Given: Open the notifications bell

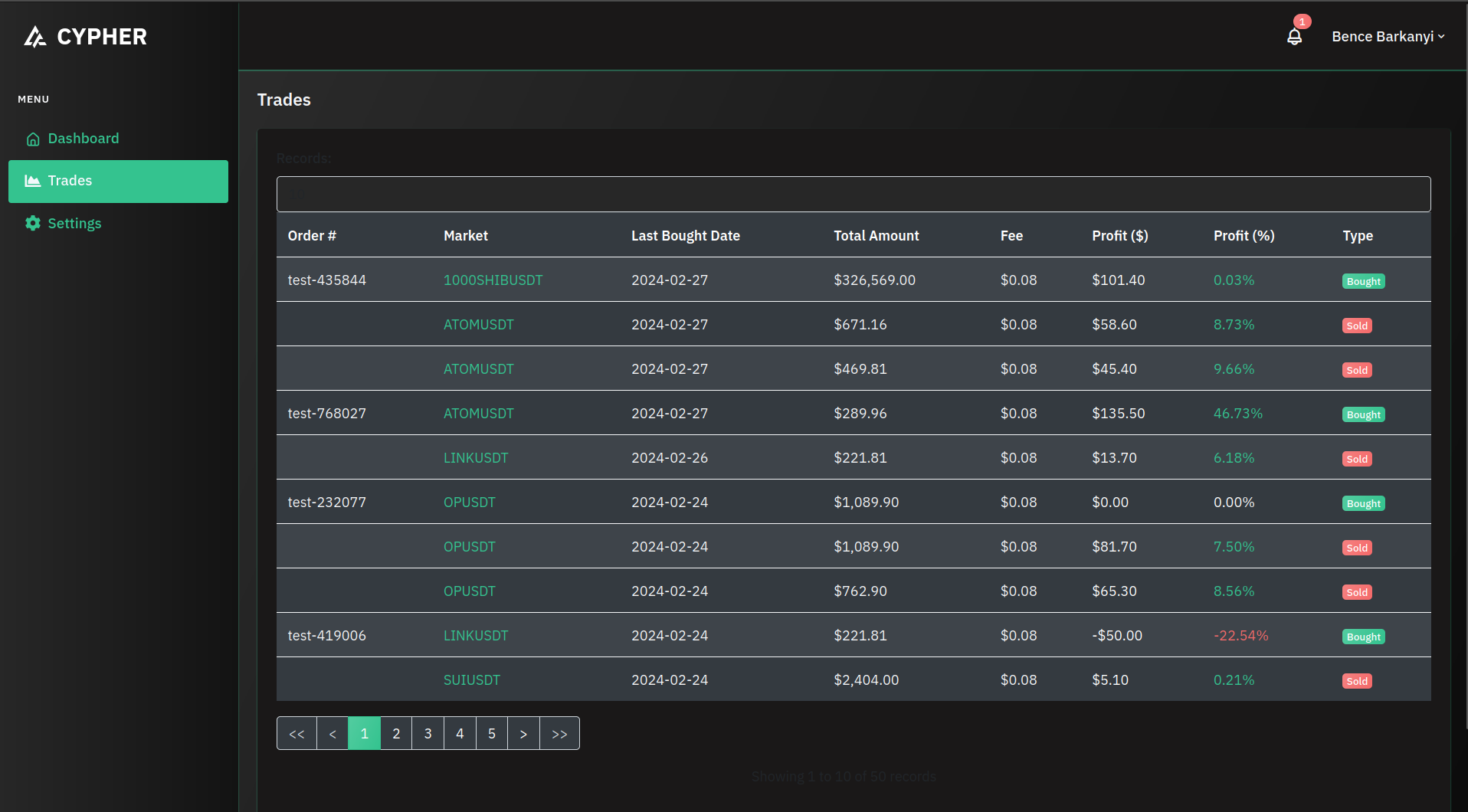Looking at the screenshot, I should (1294, 37).
